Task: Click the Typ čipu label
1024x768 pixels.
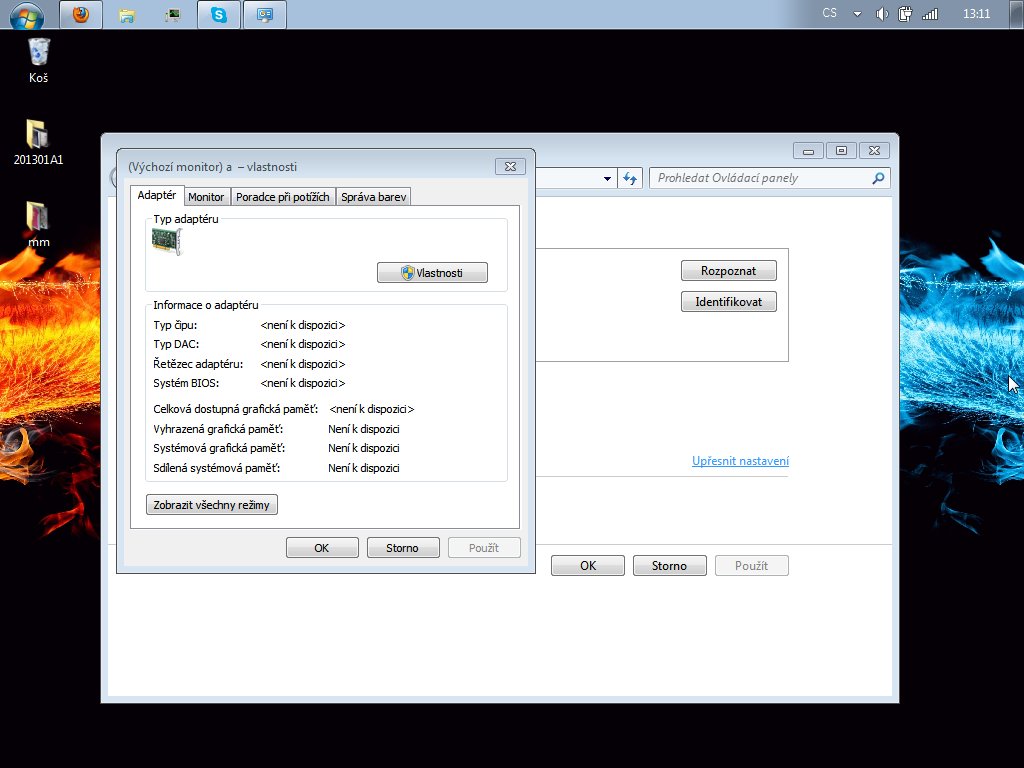Action: (x=175, y=325)
